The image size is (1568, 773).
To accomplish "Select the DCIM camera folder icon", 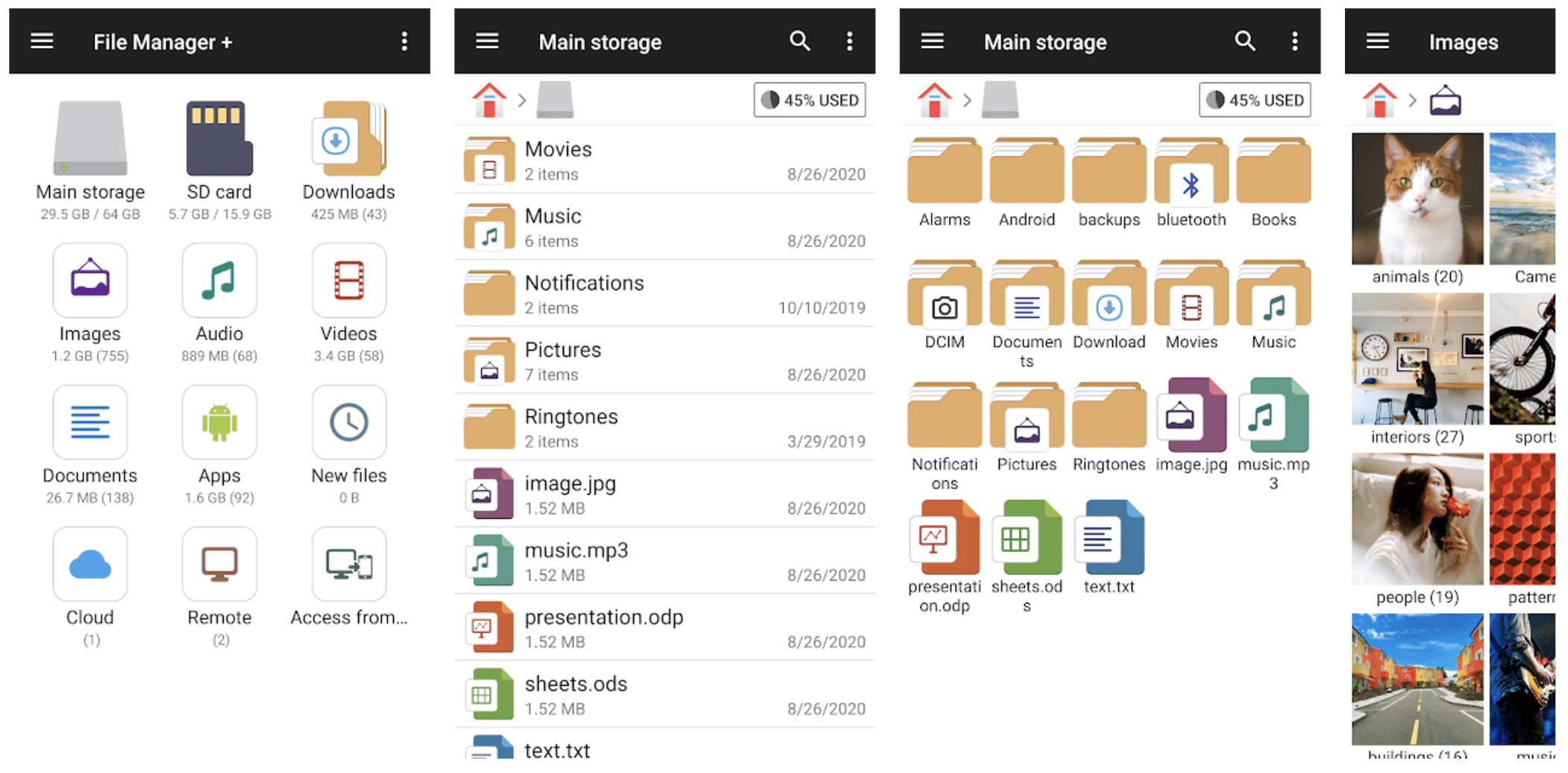I will [944, 297].
